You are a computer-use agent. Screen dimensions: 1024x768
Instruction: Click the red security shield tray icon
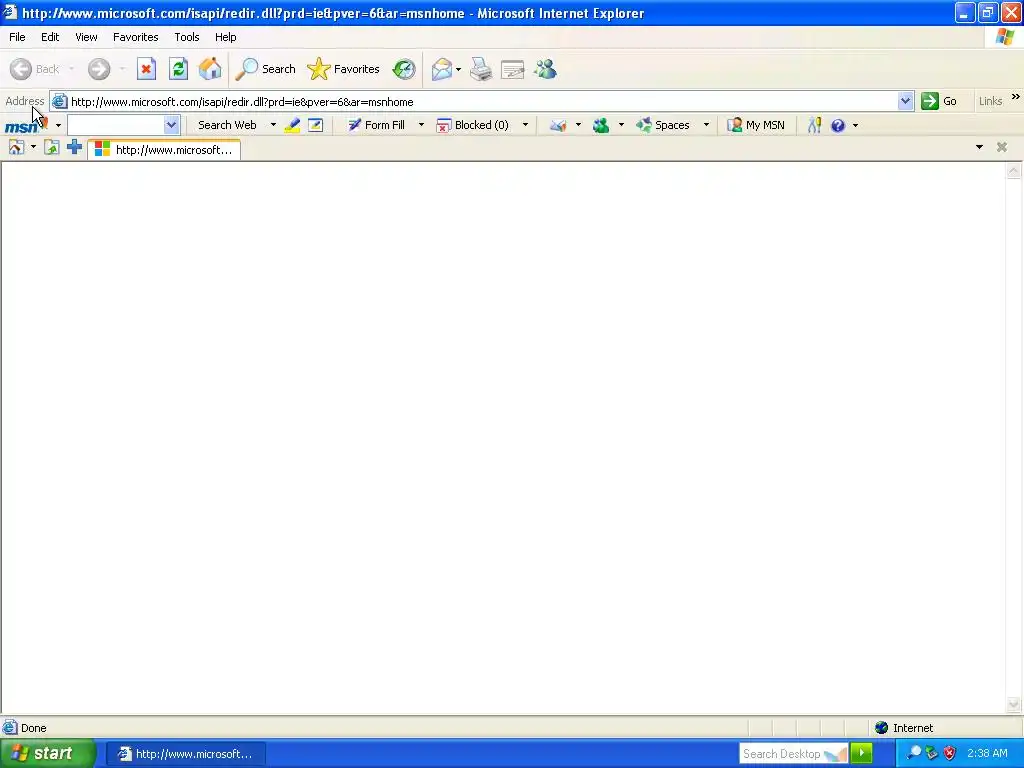point(950,753)
